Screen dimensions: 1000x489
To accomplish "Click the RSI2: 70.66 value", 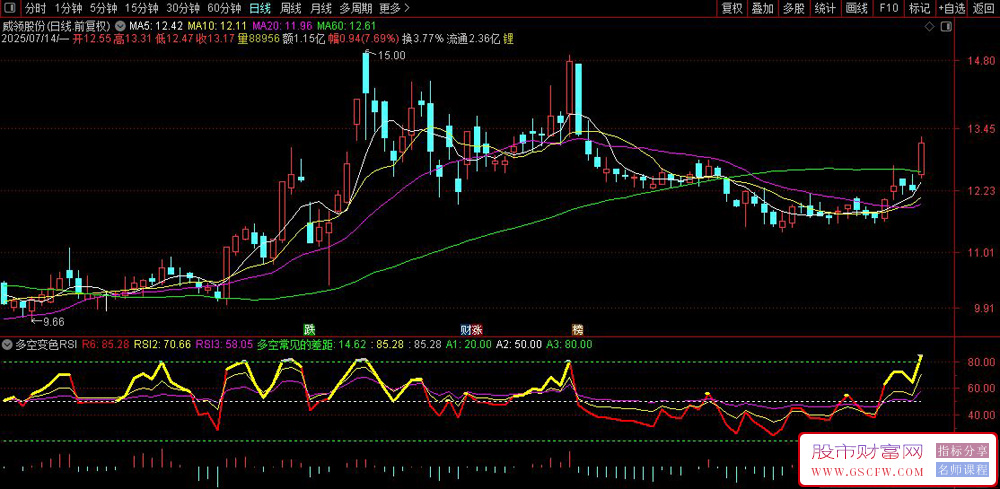I will click(164, 344).
